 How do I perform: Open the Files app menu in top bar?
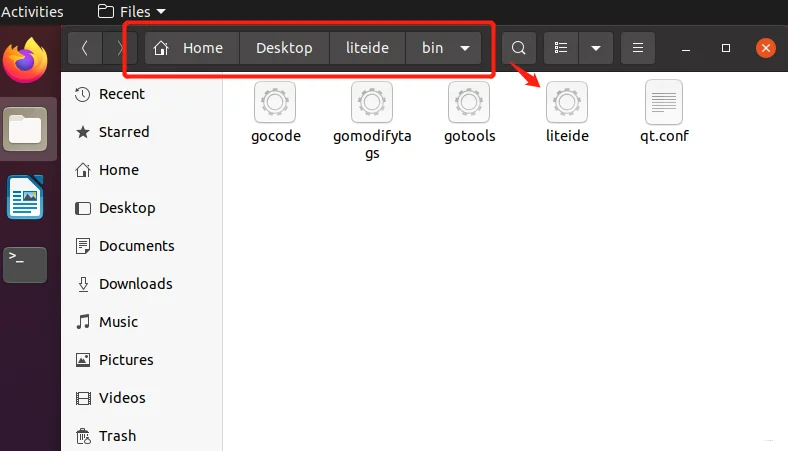[132, 11]
